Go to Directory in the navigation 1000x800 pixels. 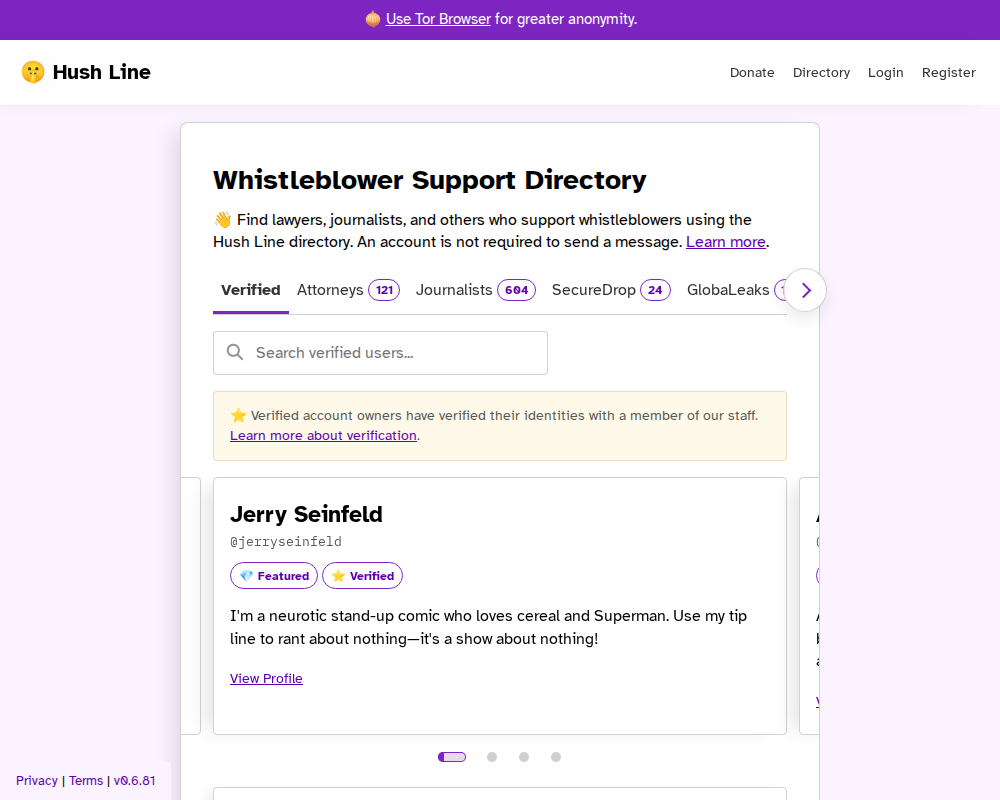(x=821, y=73)
